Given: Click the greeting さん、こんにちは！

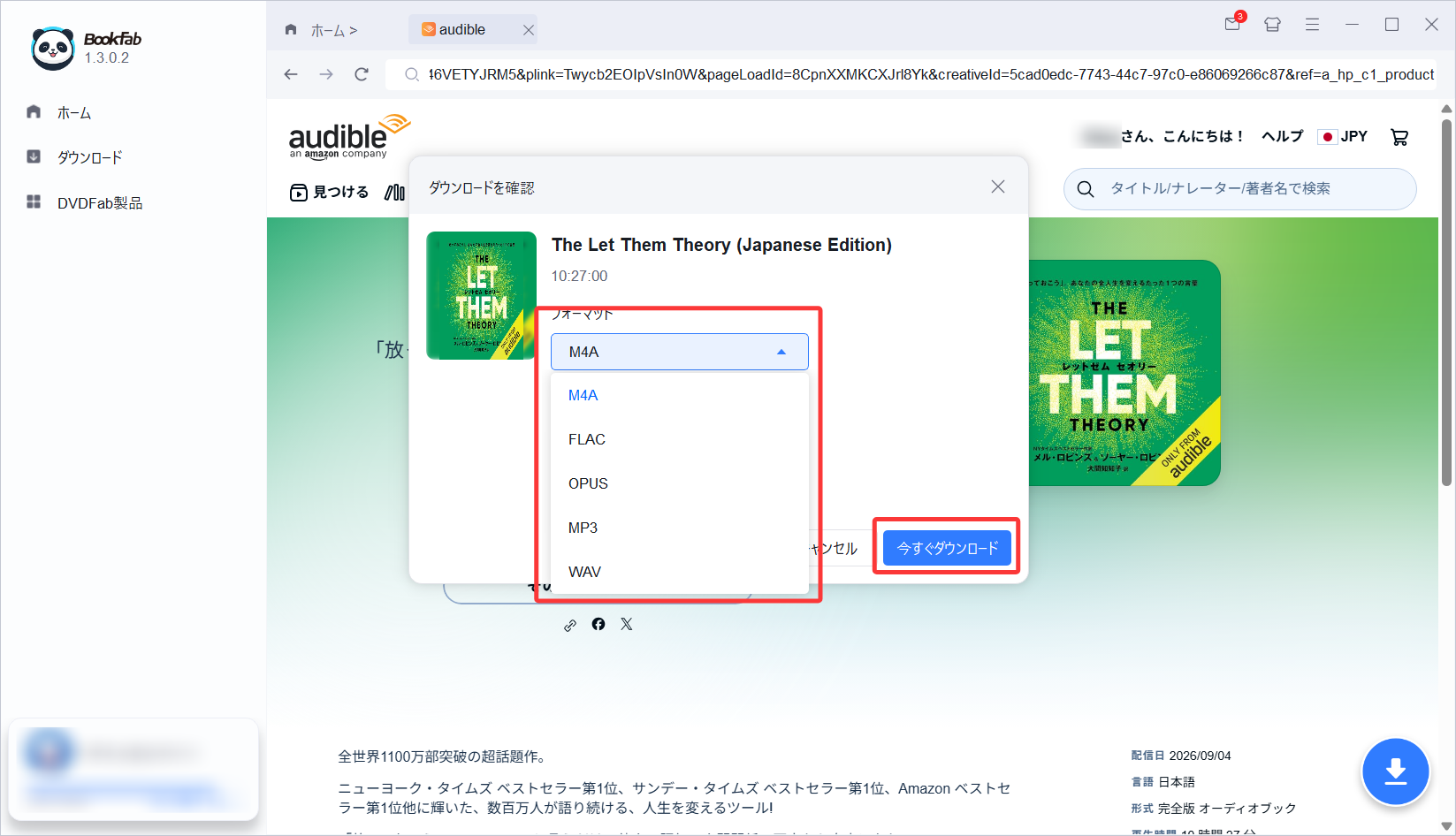Looking at the screenshot, I should (1182, 136).
